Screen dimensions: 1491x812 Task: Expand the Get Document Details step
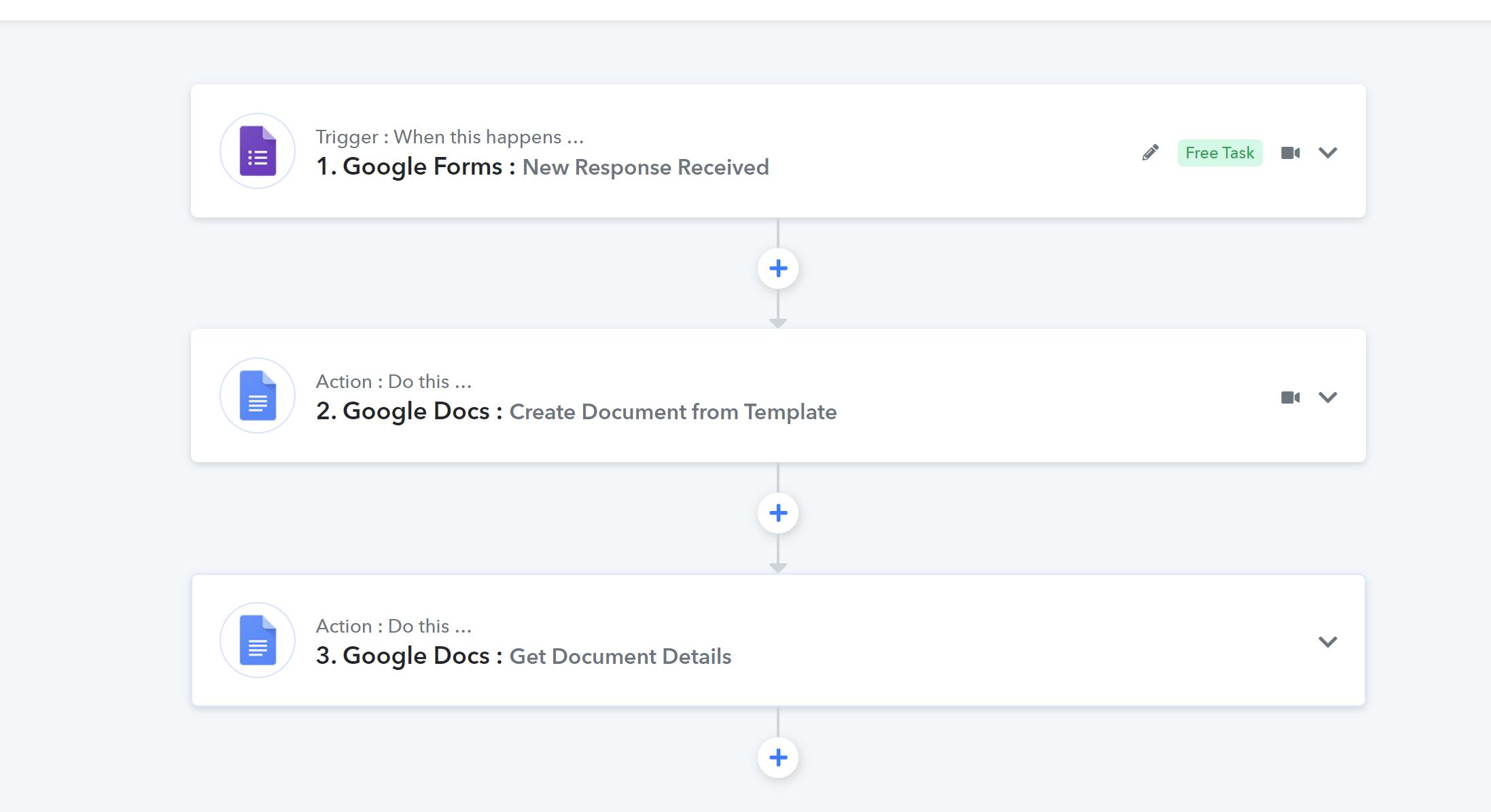click(x=1328, y=642)
